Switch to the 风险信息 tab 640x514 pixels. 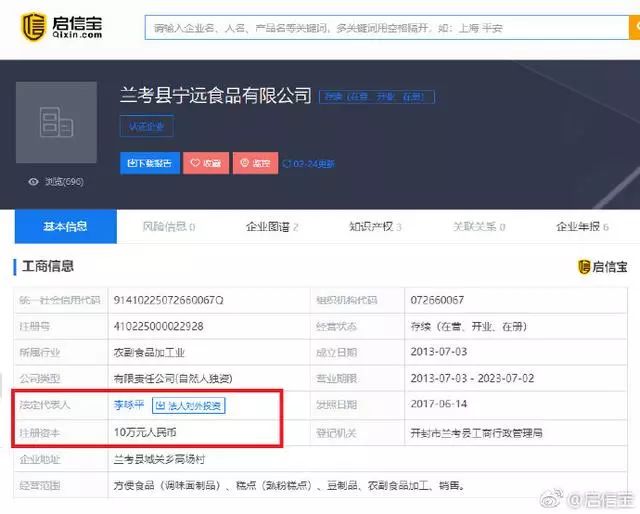169,227
